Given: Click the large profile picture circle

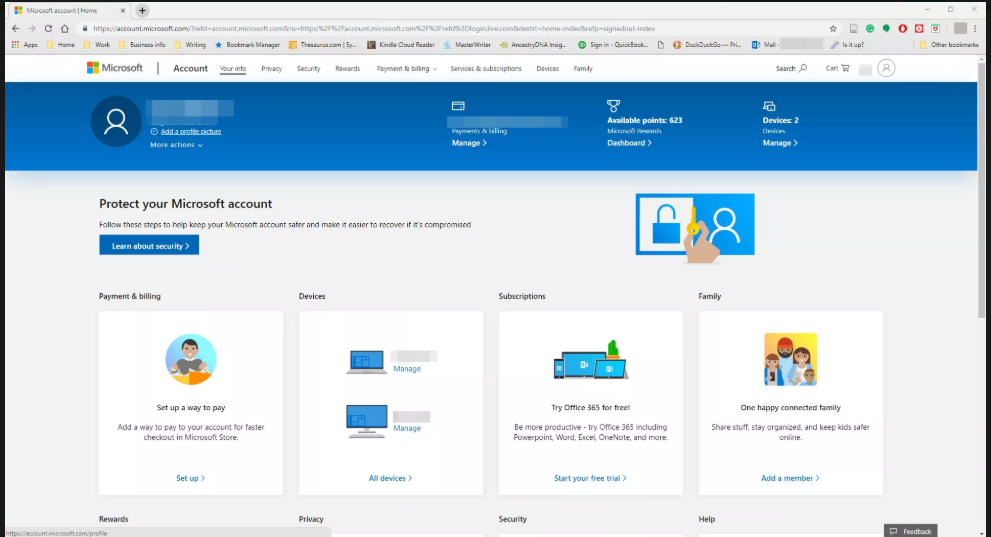Looking at the screenshot, I should click(x=116, y=121).
